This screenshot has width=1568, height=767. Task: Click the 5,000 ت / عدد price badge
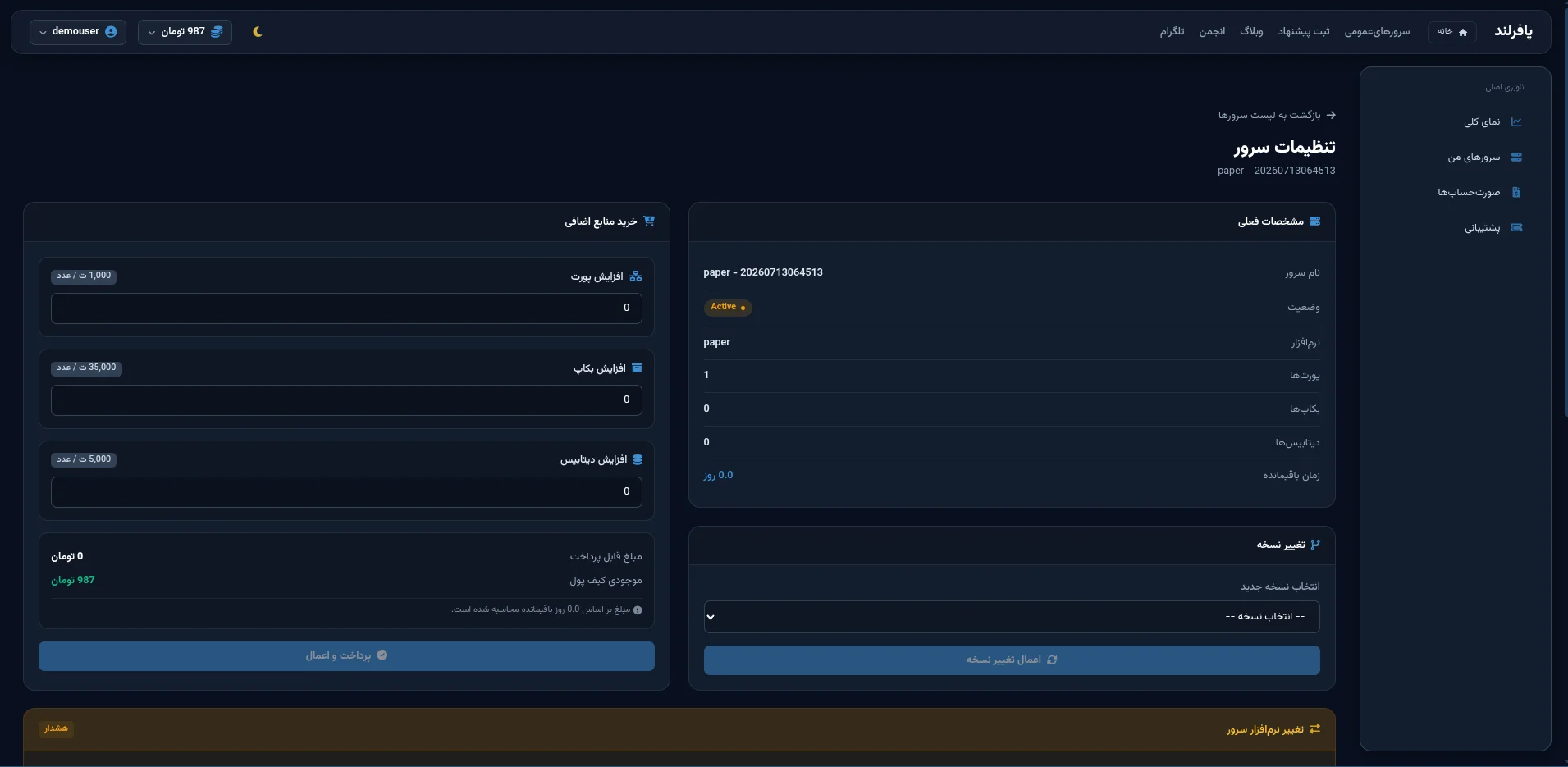[x=84, y=460]
